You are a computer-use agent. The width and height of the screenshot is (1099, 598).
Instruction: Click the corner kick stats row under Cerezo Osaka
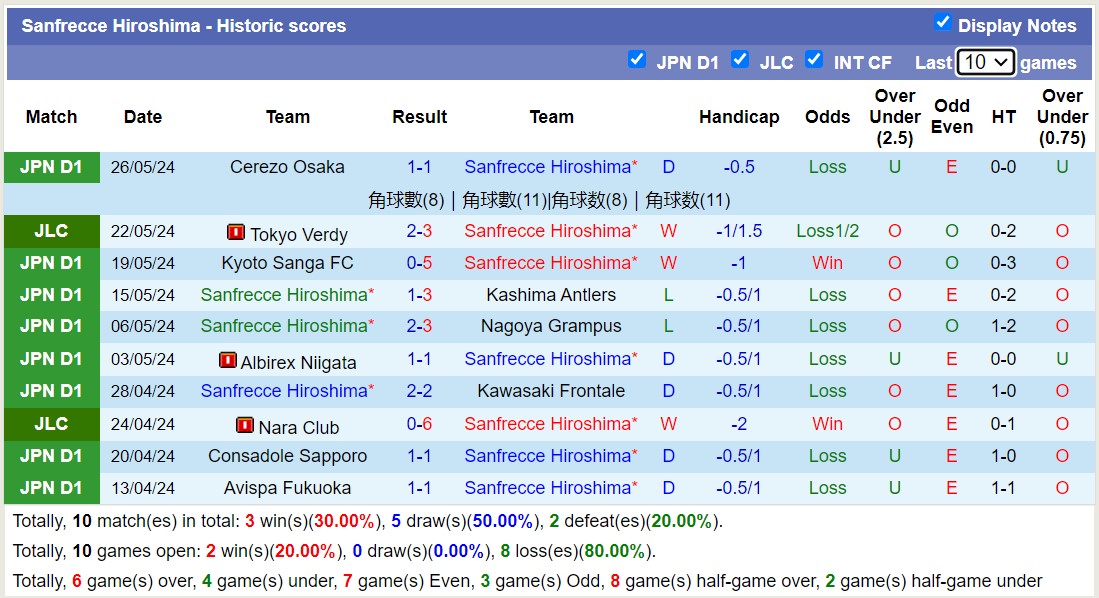click(x=551, y=199)
